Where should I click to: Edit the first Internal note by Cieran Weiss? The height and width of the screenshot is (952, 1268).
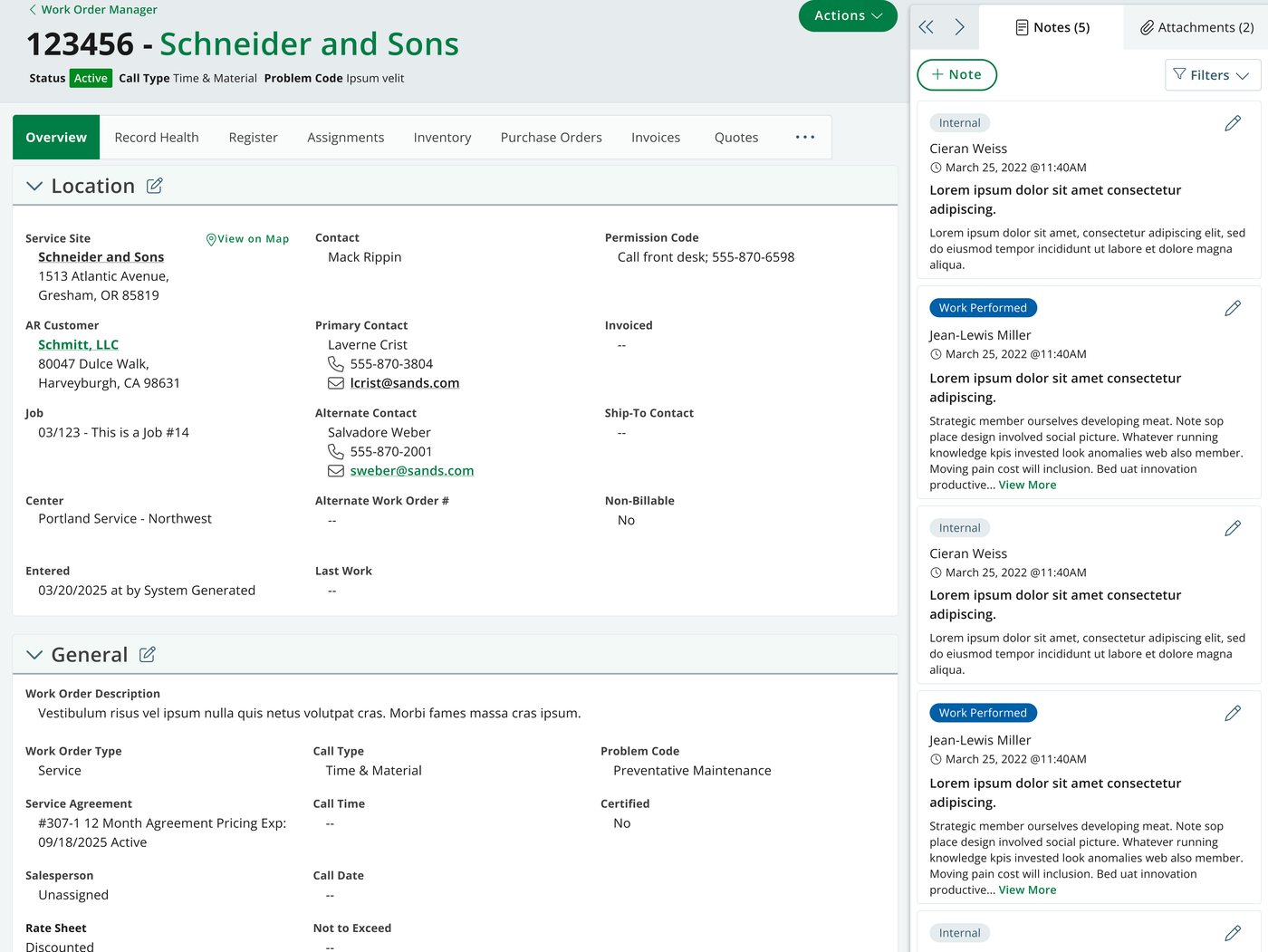click(1233, 123)
